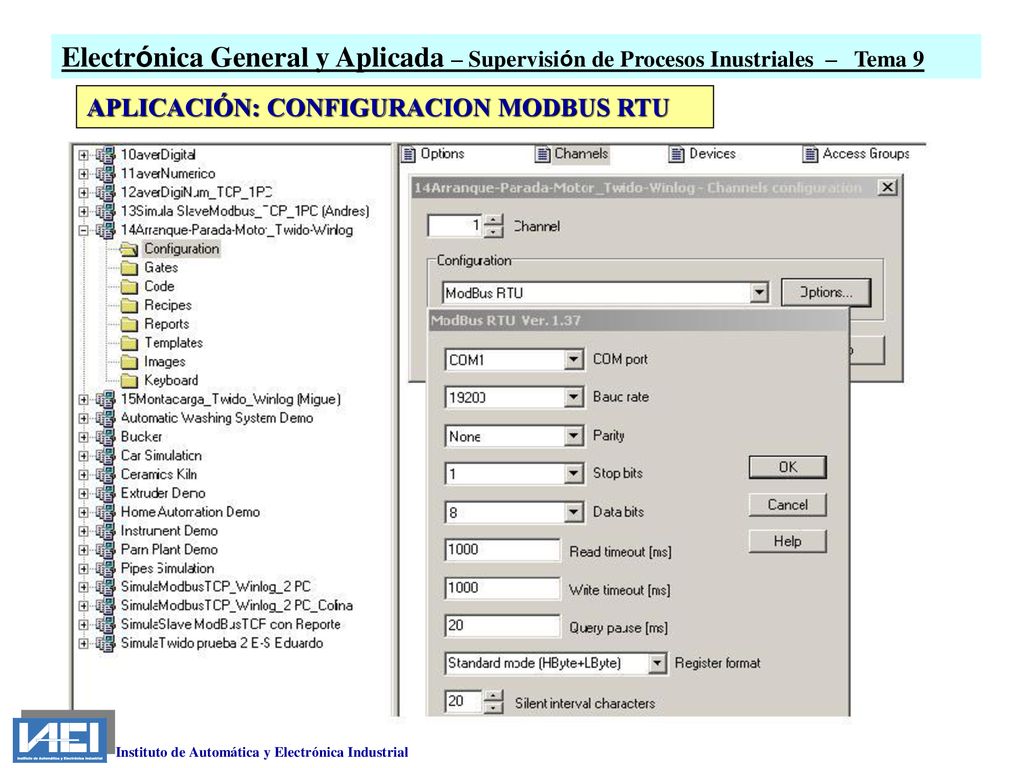Select 'SimulaSlave ModBusTCP con Reporte' tree row
Viewport: 1024px width, 768px height.
click(231, 625)
